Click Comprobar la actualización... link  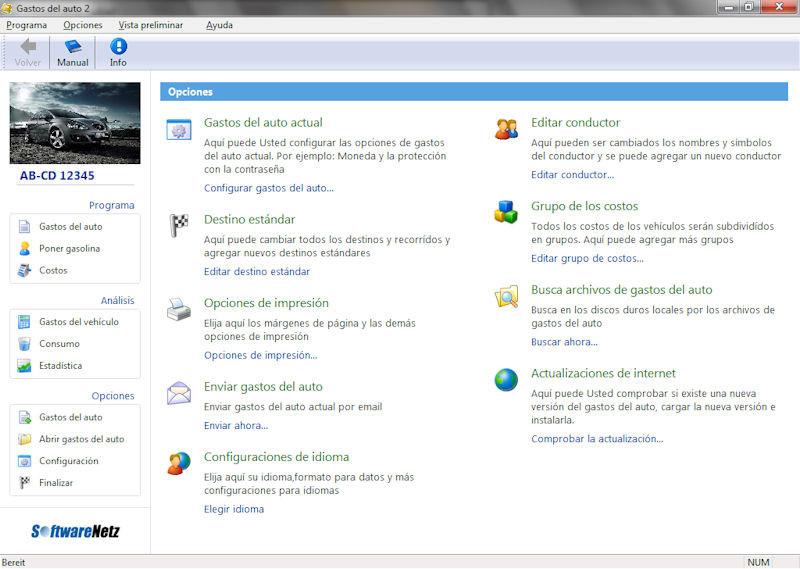tap(597, 439)
